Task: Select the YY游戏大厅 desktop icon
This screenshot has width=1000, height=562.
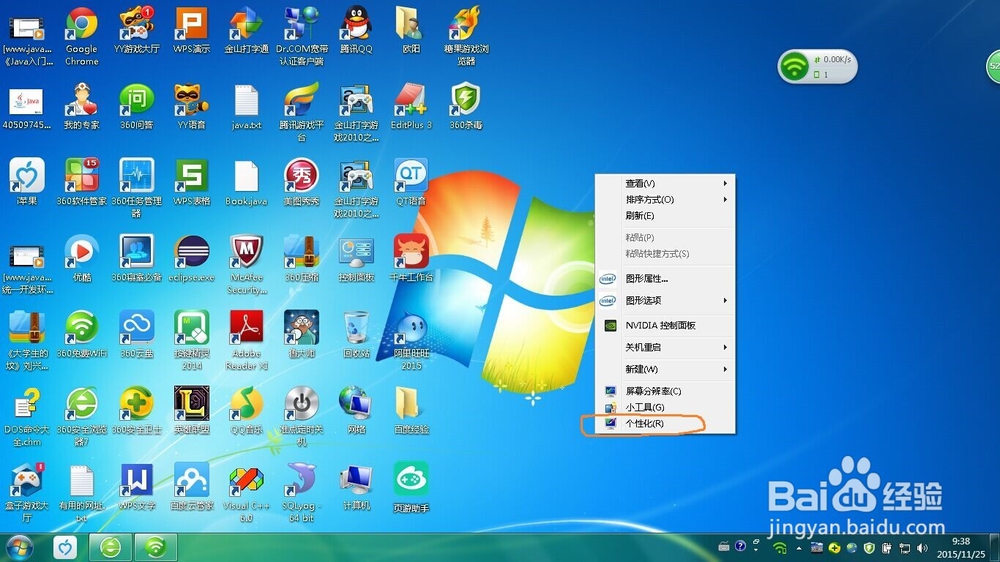Action: 136,30
